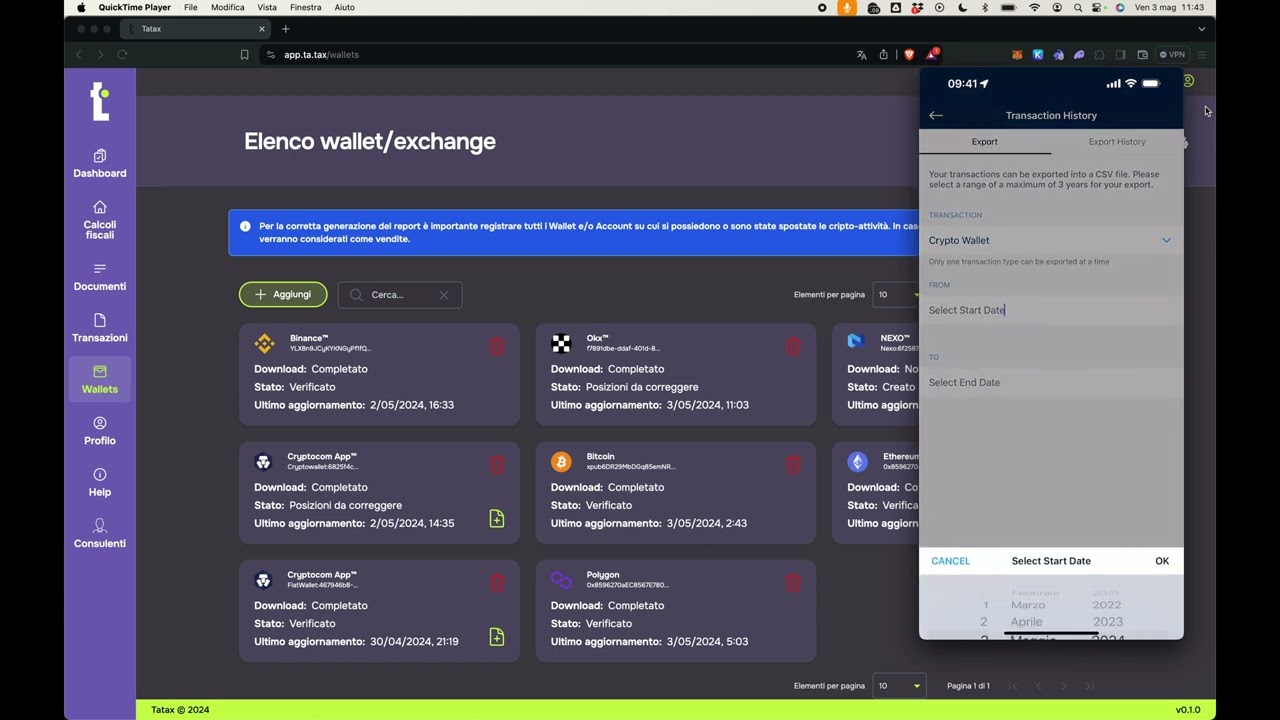Delete the Cryptocom App Cryptowallet entry

497,464
